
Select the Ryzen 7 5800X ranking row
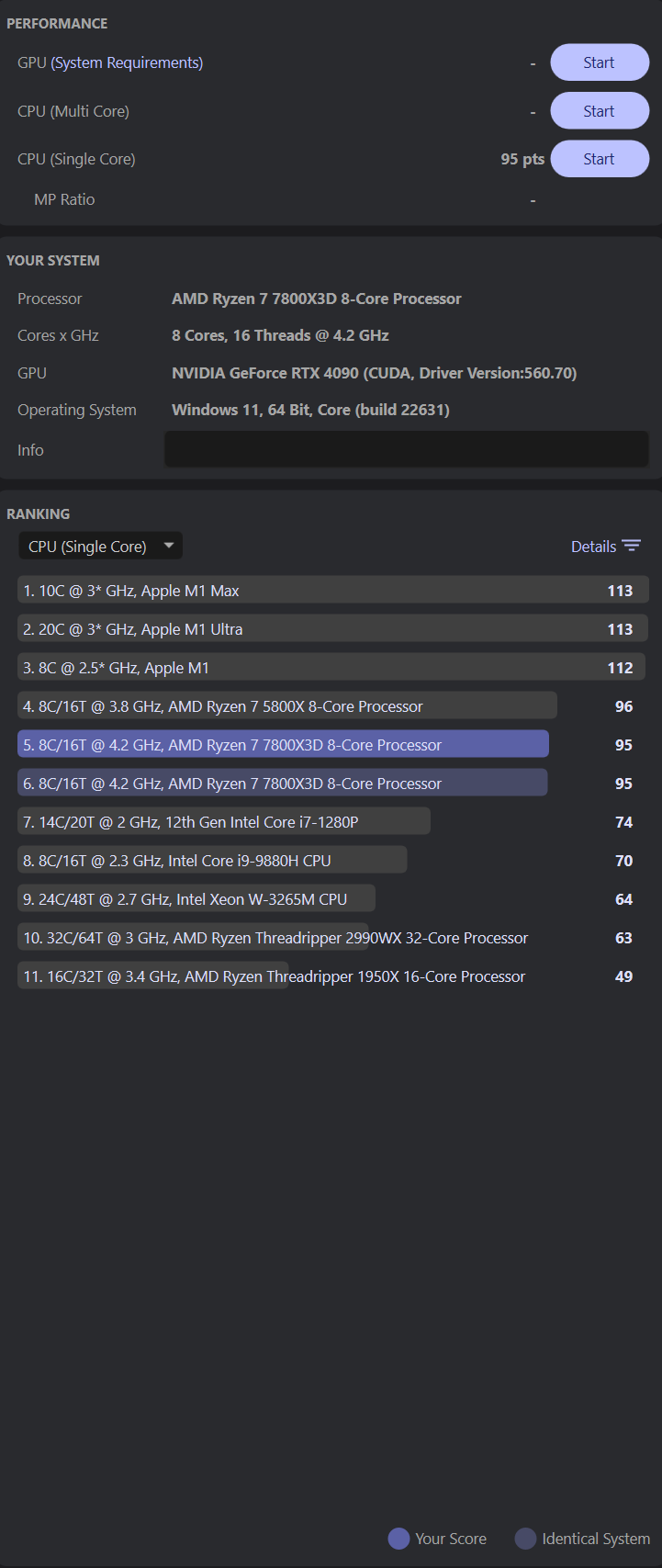[332, 706]
